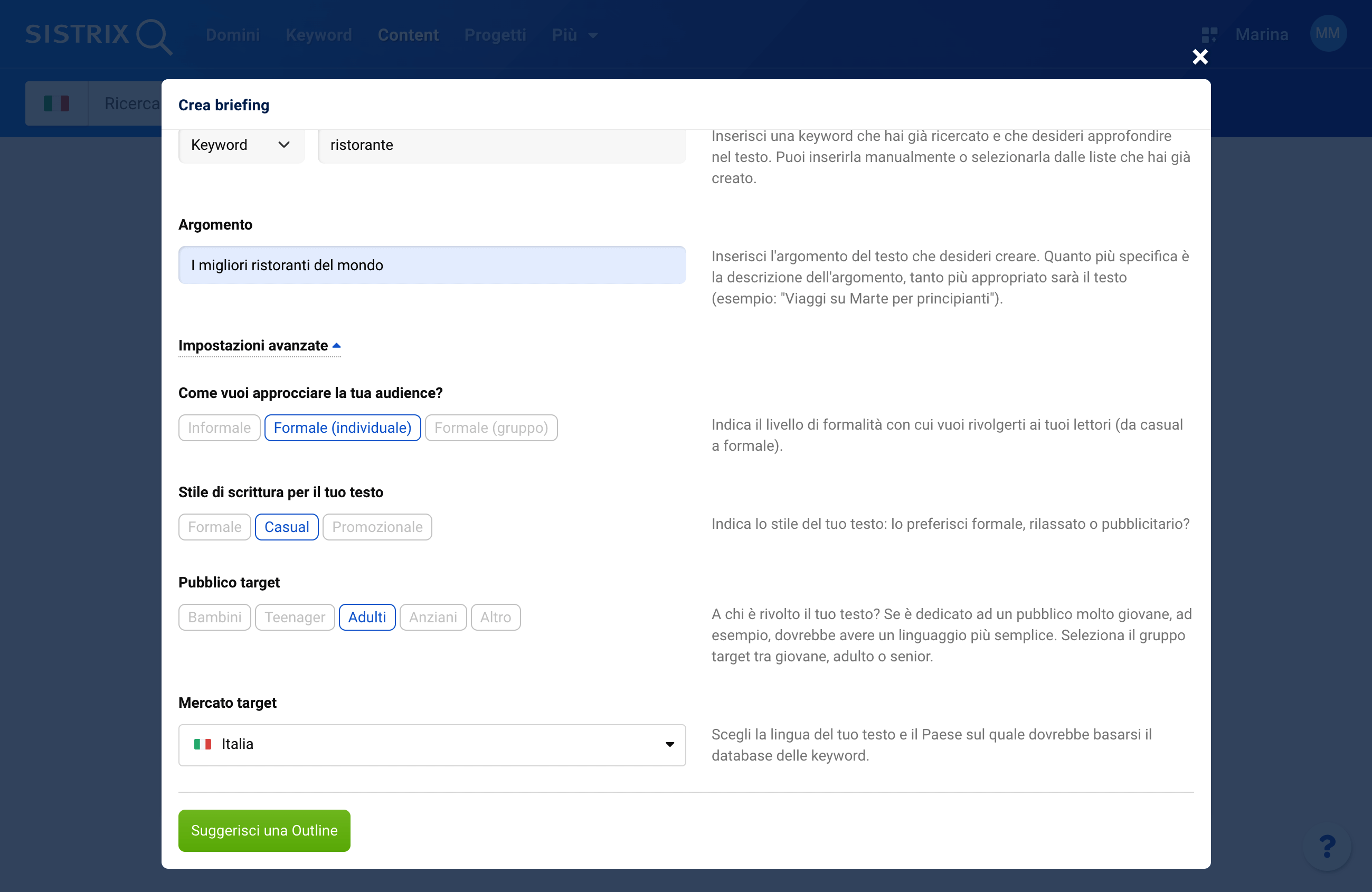Set target audience to Teenager
The image size is (1372, 892).
[295, 617]
